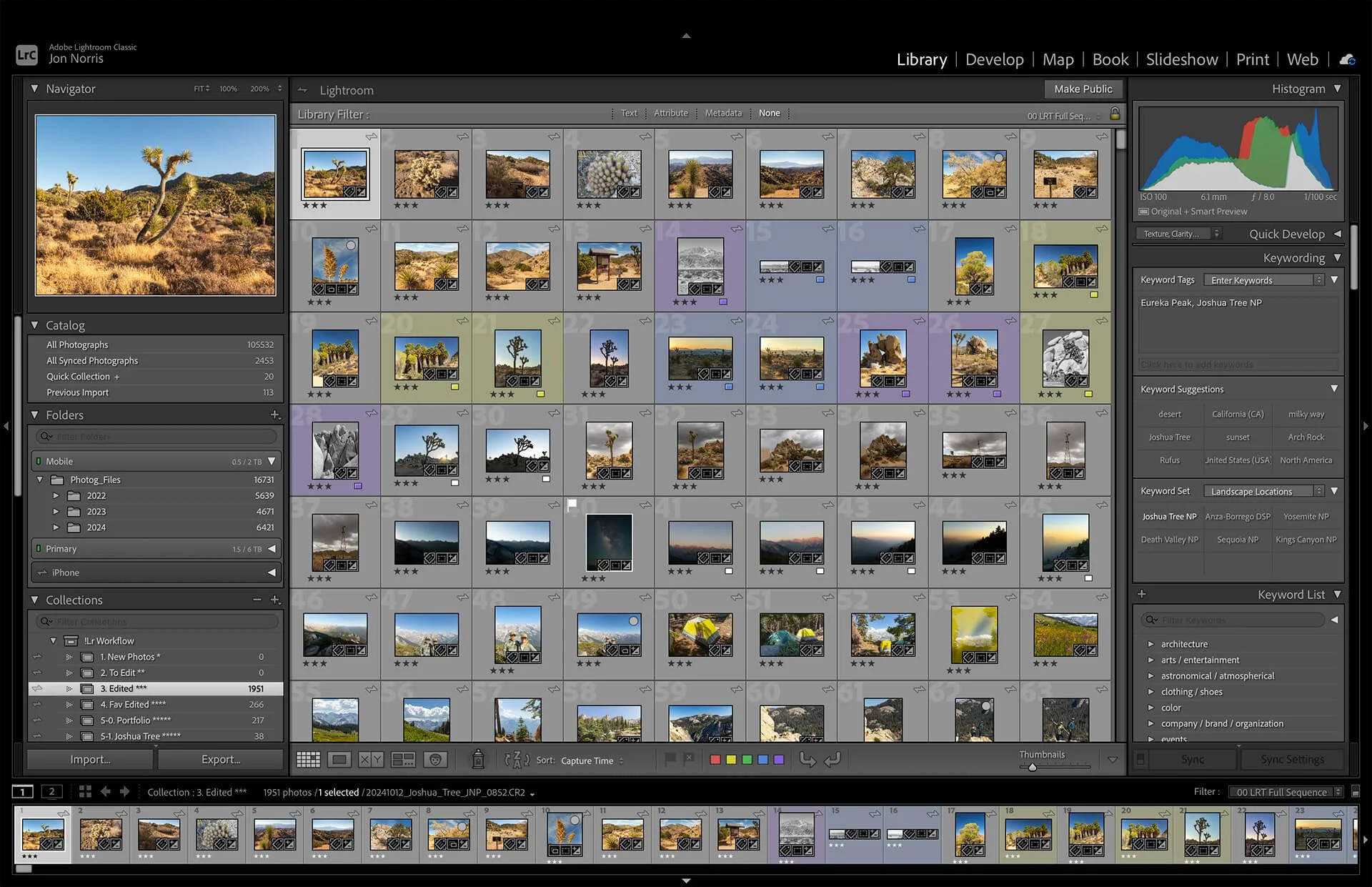
Task: Reverse sort direction A-Z icon
Action: click(x=517, y=760)
